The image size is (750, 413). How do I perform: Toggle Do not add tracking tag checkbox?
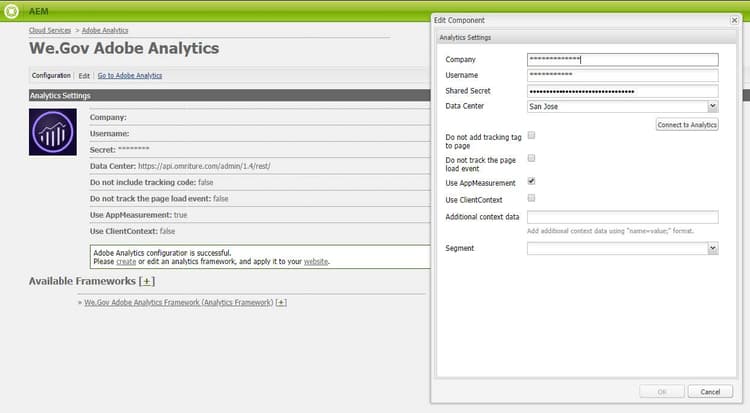tap(531, 135)
